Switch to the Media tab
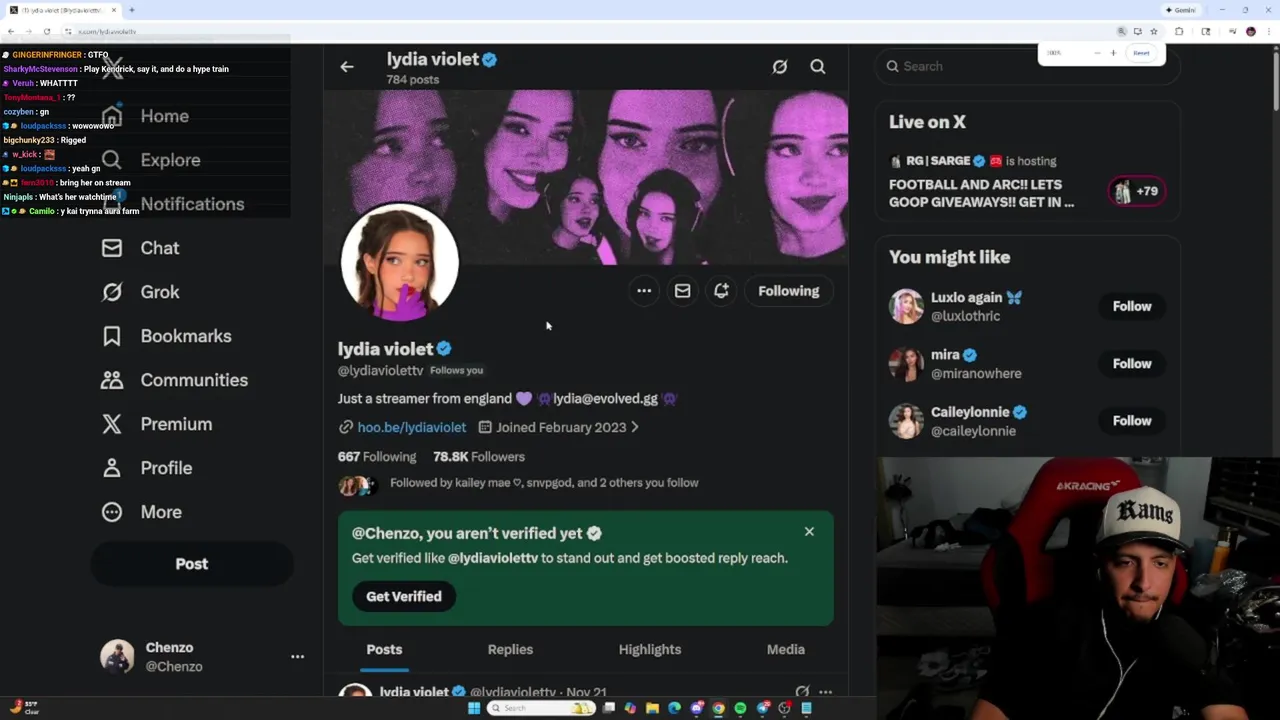 click(786, 650)
